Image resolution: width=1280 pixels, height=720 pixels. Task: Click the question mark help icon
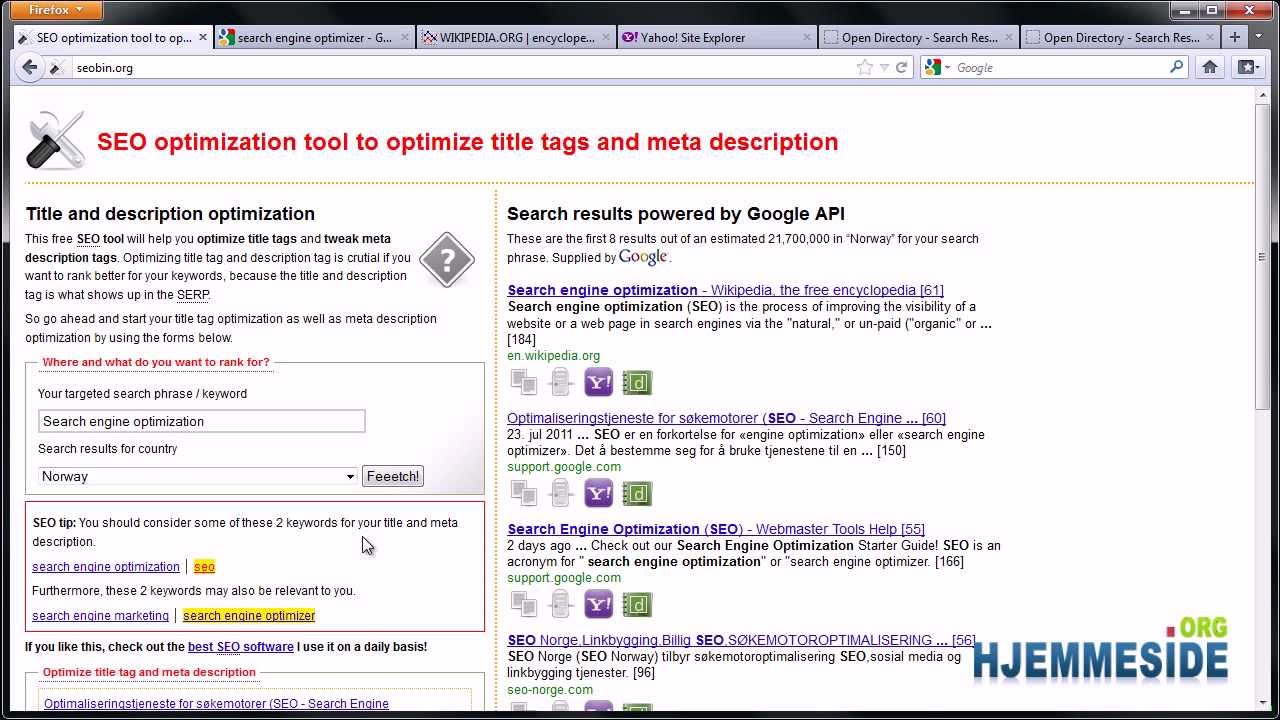point(446,260)
